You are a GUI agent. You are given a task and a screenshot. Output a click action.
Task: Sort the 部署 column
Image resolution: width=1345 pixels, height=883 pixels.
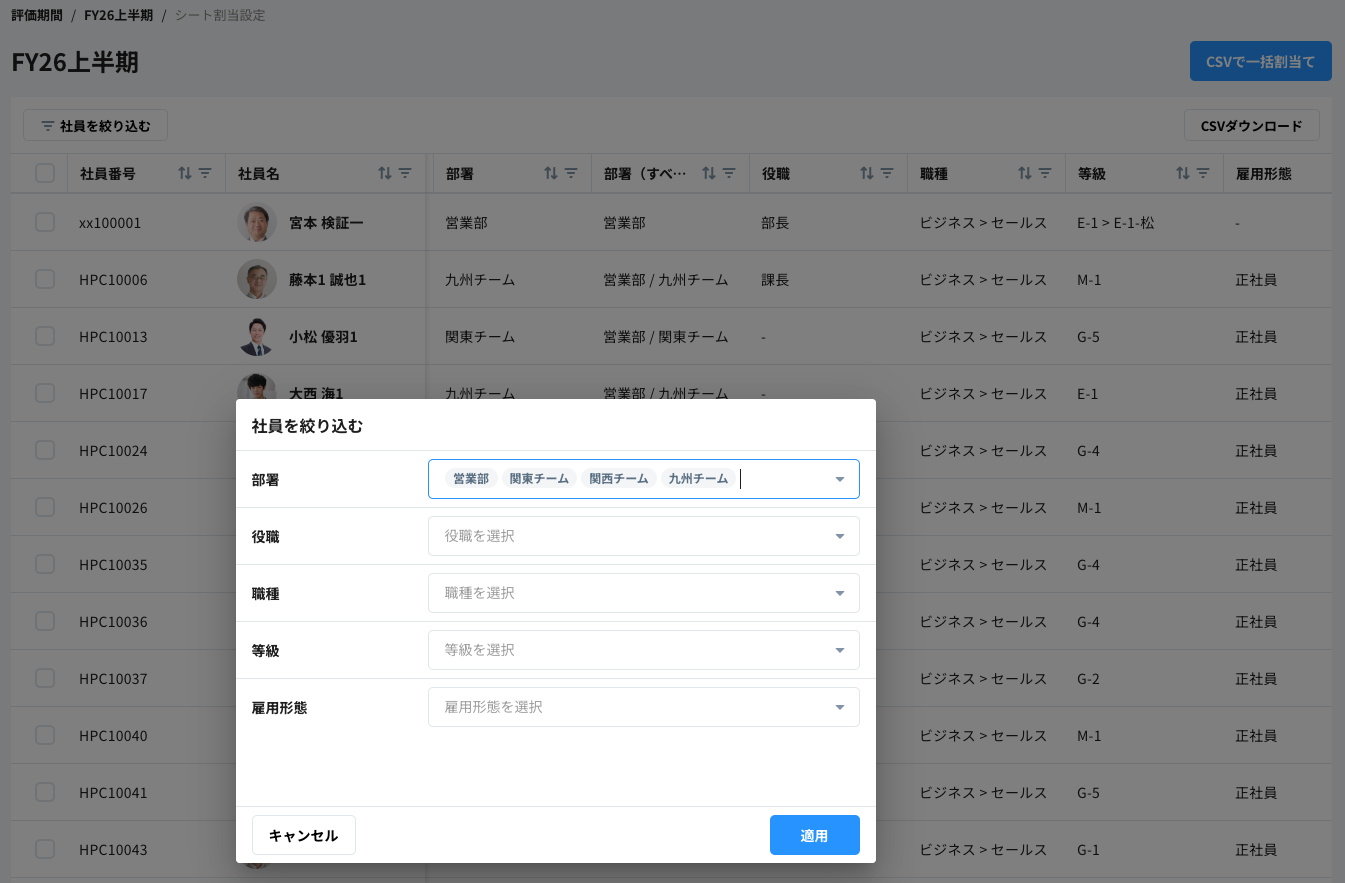550,173
